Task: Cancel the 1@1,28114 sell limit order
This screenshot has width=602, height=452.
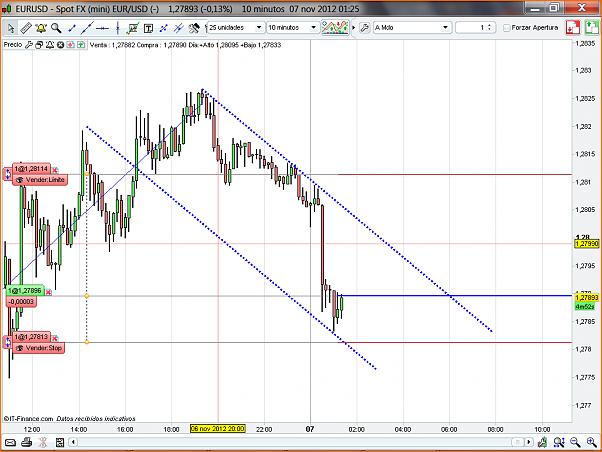Action: (55, 170)
